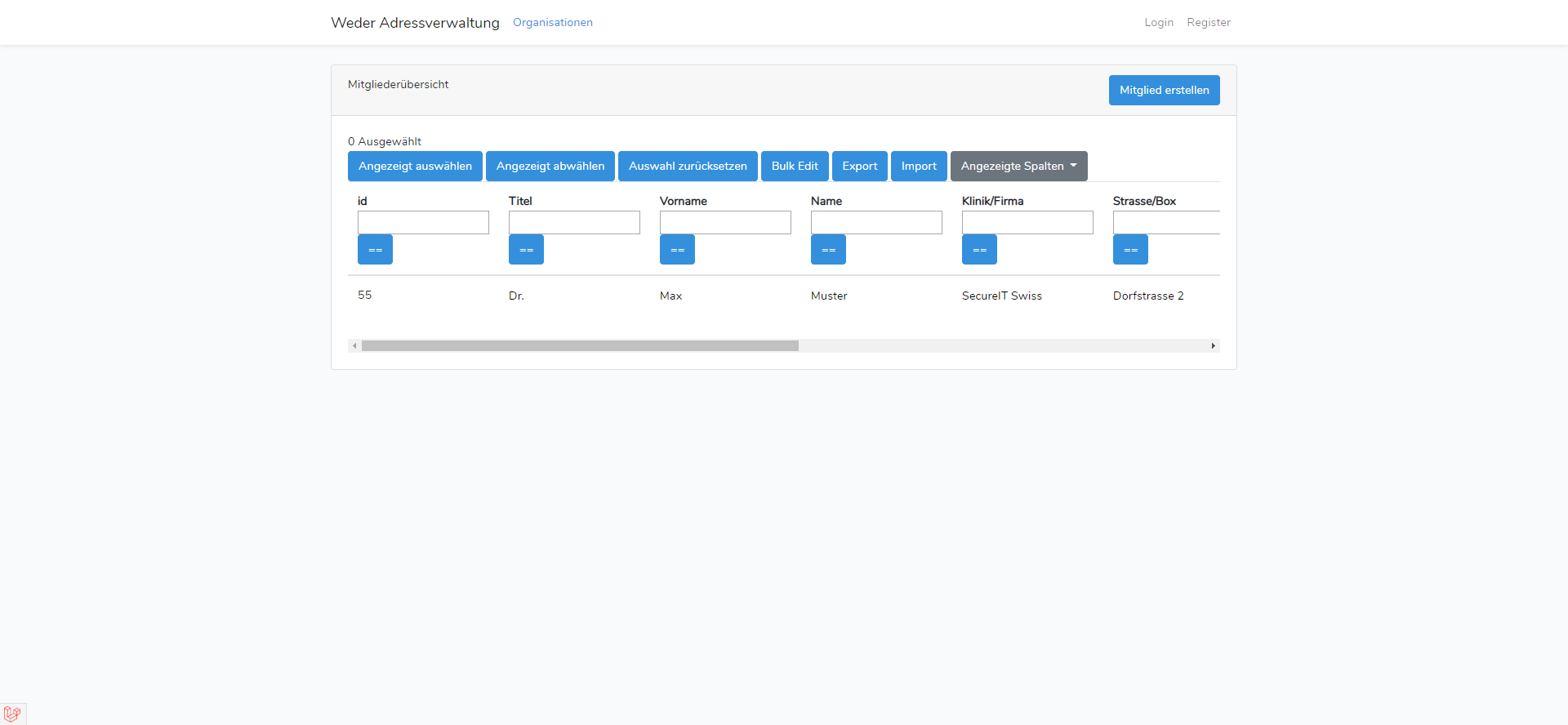1568x725 pixels.
Task: Open == operator under Titel column
Action: tap(526, 250)
